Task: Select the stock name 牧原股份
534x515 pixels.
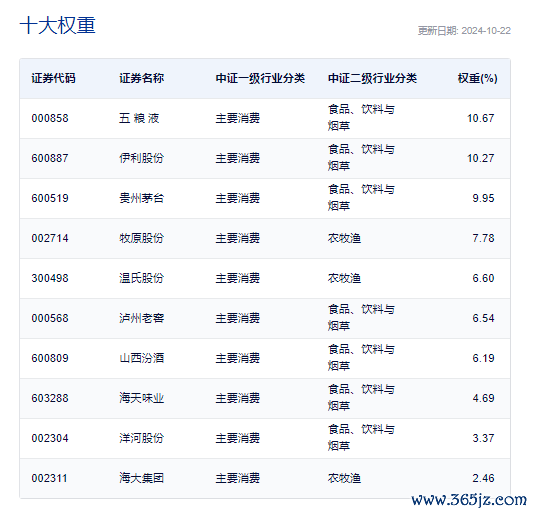Action: click(x=141, y=238)
